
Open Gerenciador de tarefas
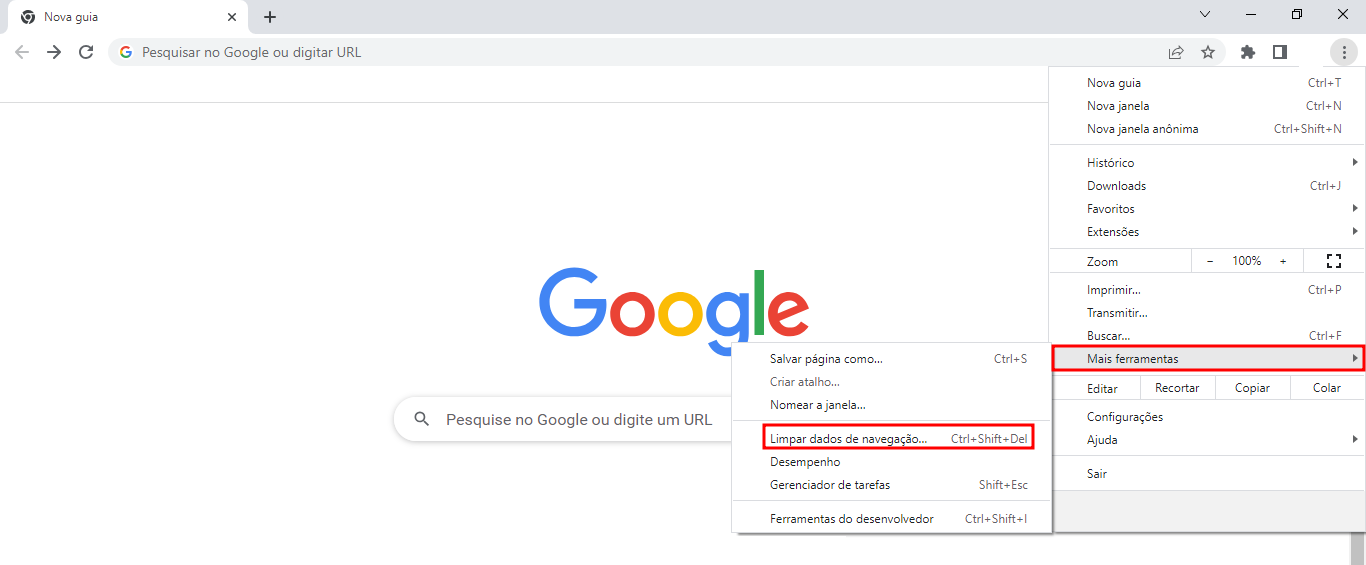(892, 485)
